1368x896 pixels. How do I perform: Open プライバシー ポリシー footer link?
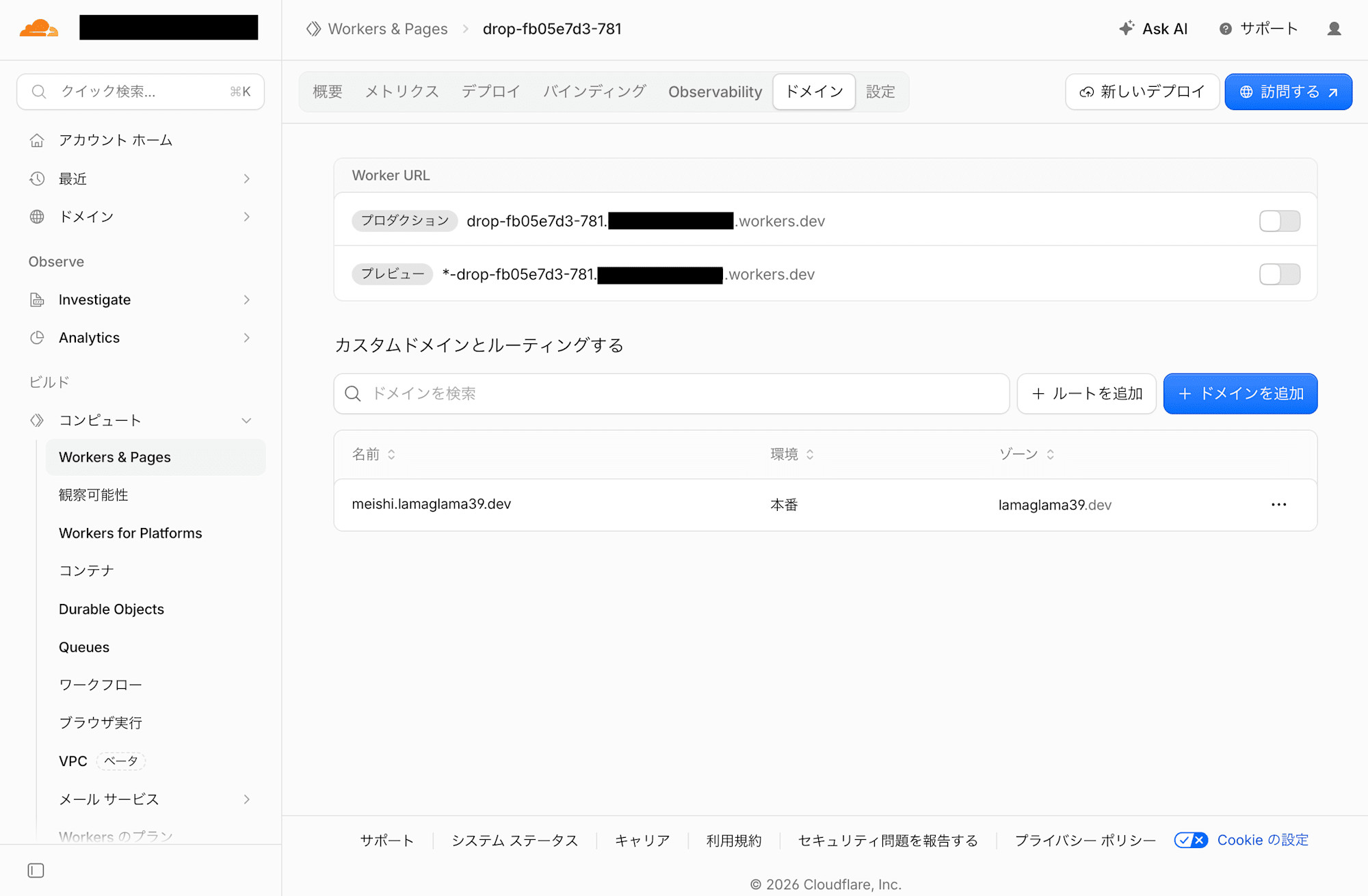(x=1085, y=841)
